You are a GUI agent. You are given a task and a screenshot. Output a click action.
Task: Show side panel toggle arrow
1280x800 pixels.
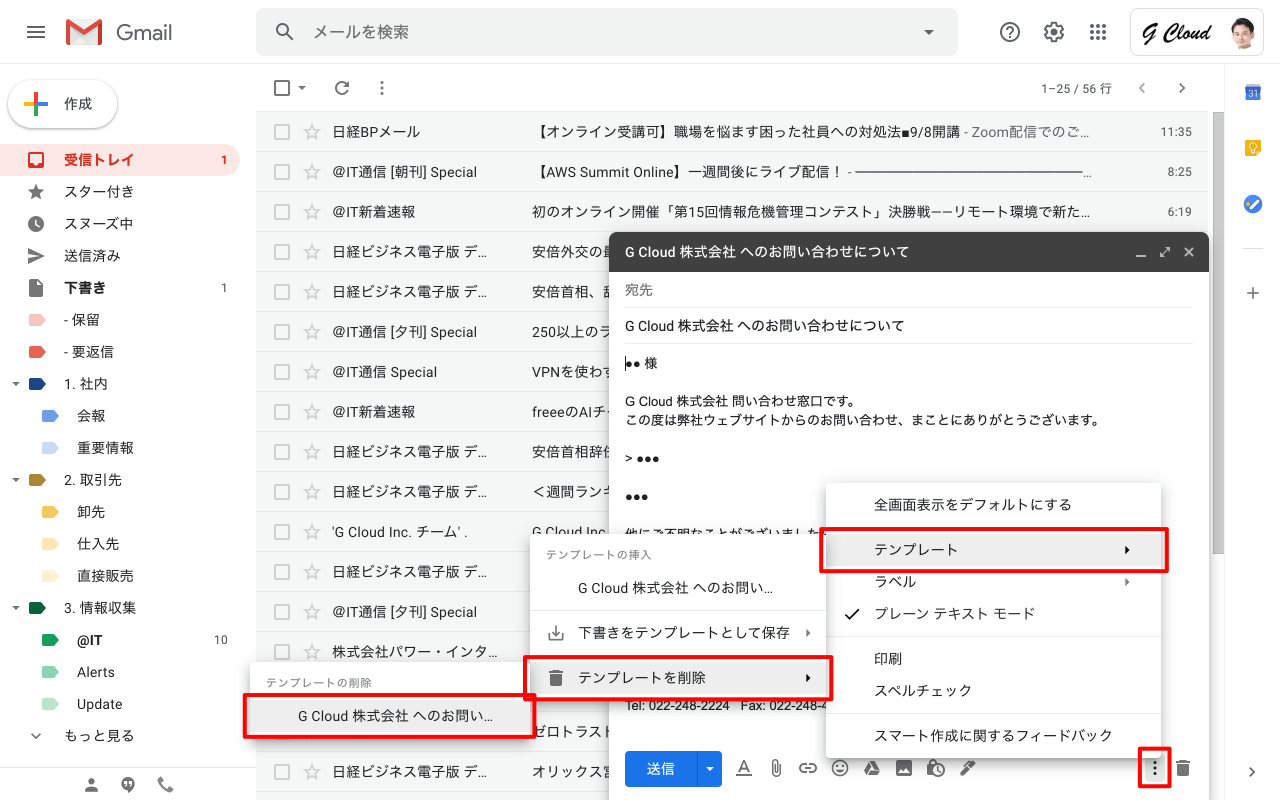(1252, 772)
